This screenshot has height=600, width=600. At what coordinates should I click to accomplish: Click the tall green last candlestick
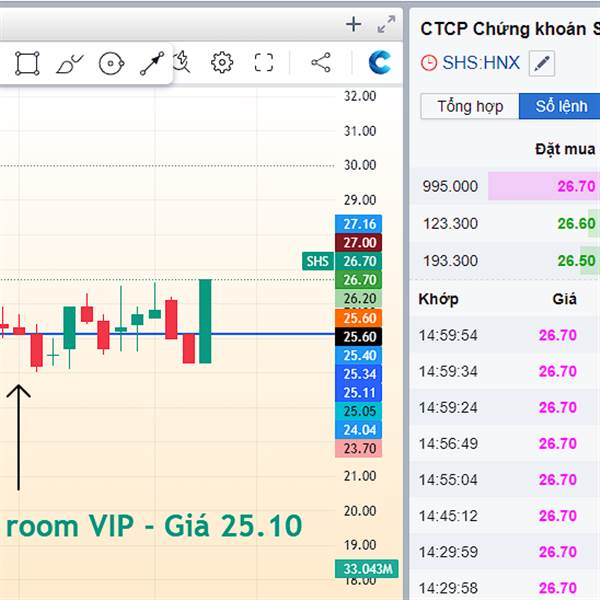tap(205, 321)
